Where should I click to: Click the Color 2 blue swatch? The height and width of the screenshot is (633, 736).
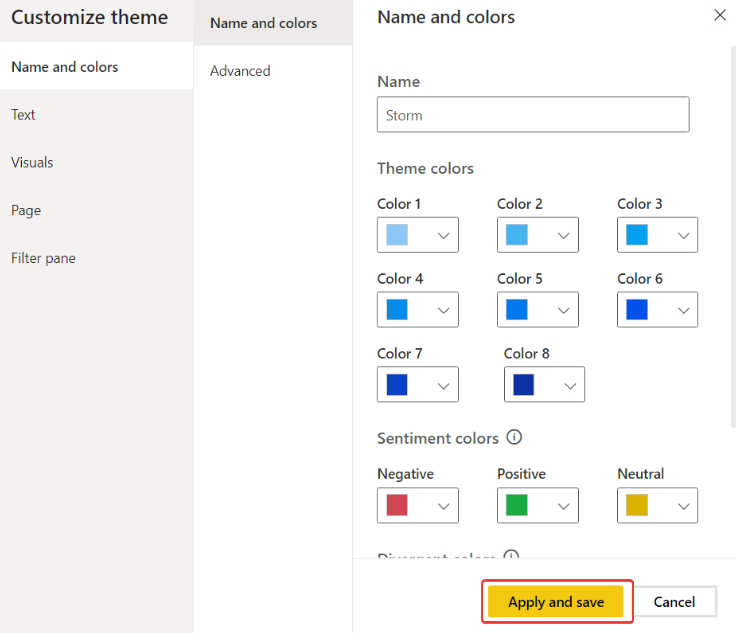(x=517, y=235)
